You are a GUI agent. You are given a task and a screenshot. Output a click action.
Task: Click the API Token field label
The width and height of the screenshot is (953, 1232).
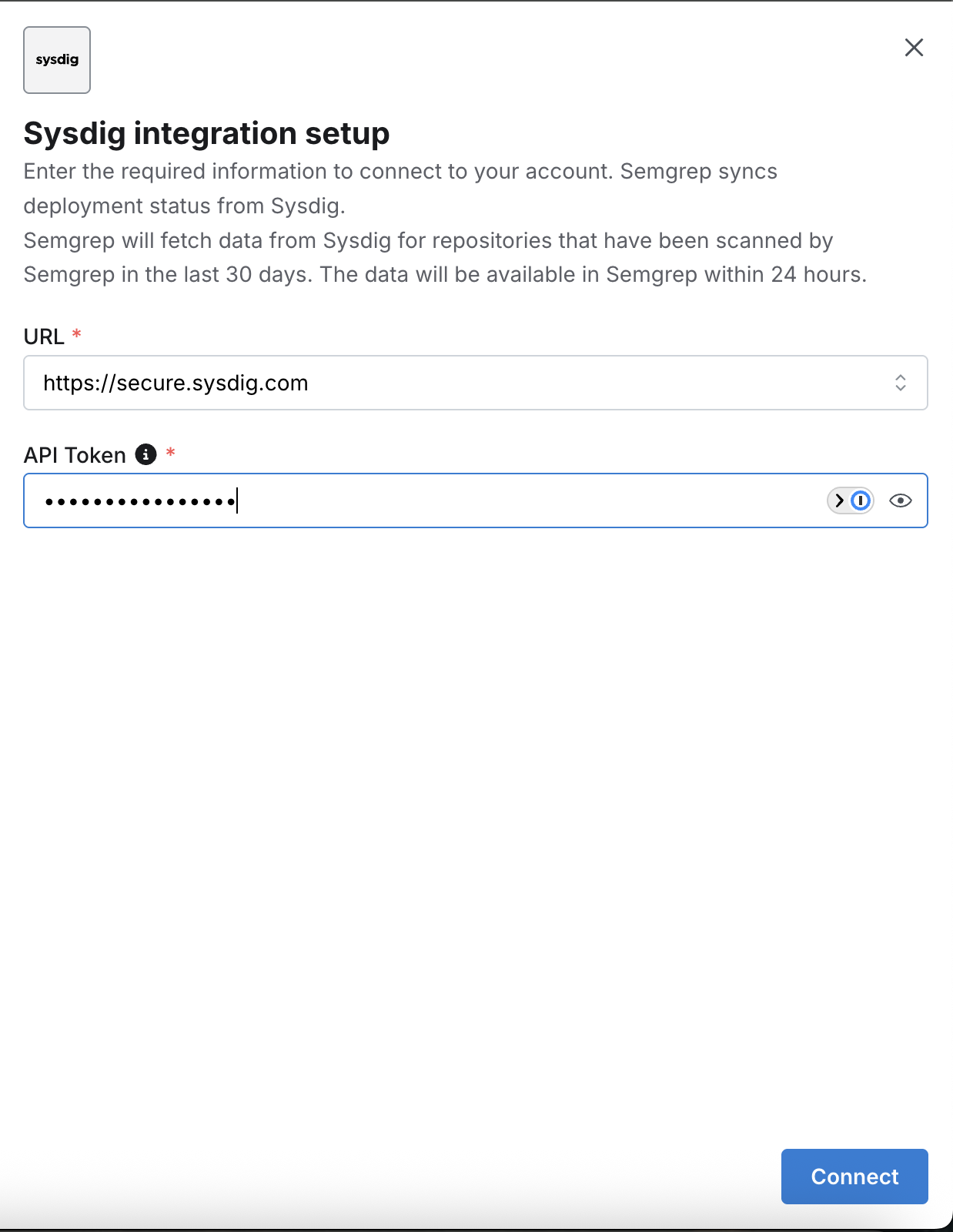[75, 454]
